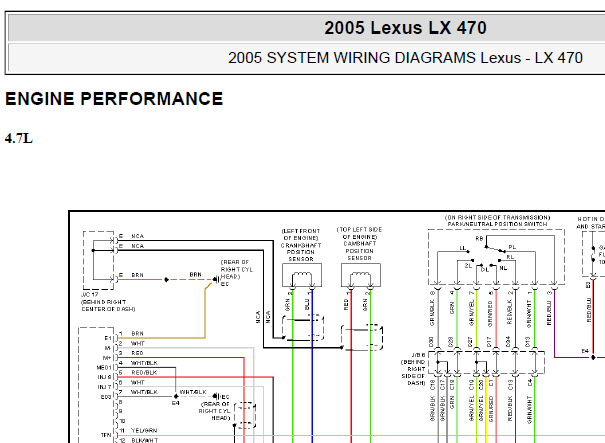Click the 'INJ 7' terminal label

click(x=104, y=387)
